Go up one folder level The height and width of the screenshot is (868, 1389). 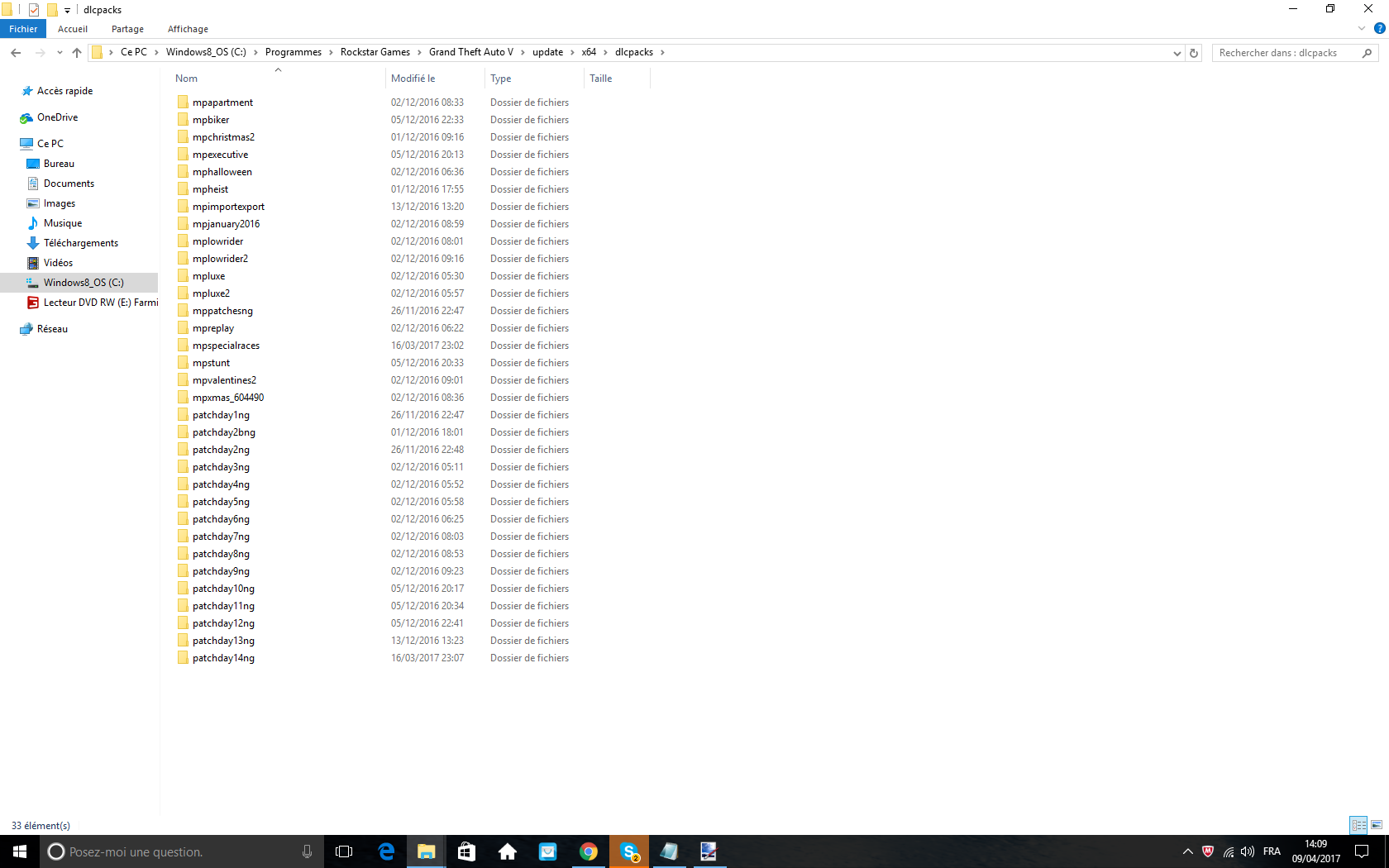click(x=77, y=52)
